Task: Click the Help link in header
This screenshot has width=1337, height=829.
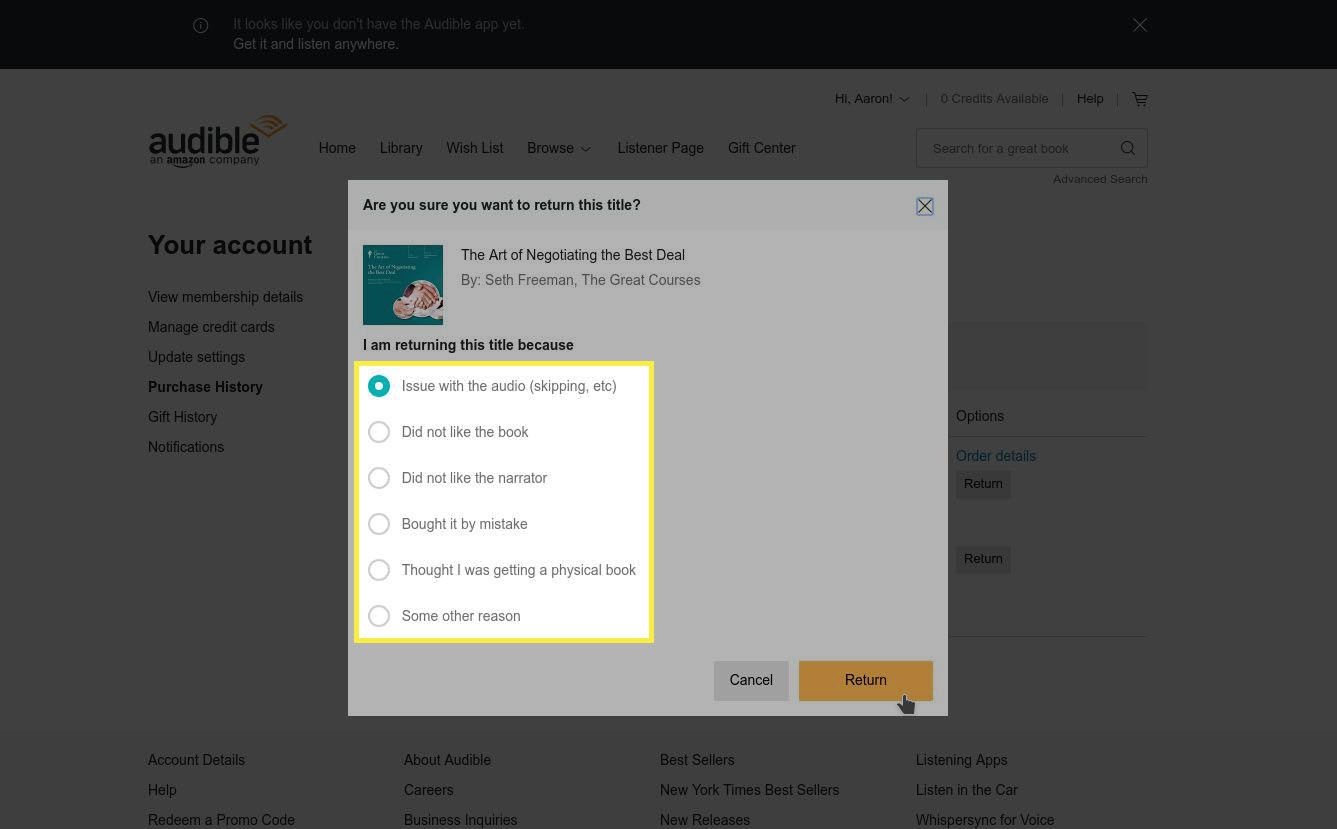Action: pyautogui.click(x=1090, y=99)
